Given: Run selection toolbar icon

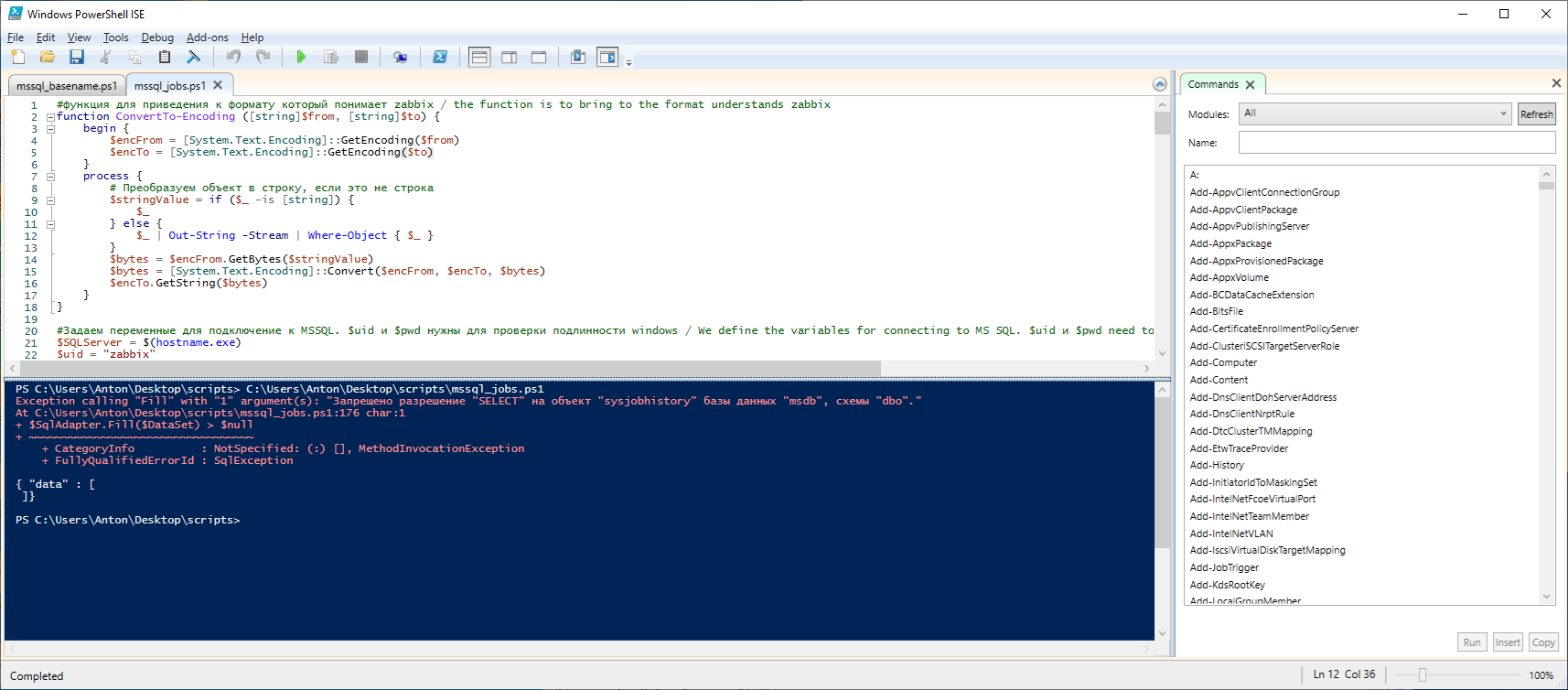Looking at the screenshot, I should [331, 57].
